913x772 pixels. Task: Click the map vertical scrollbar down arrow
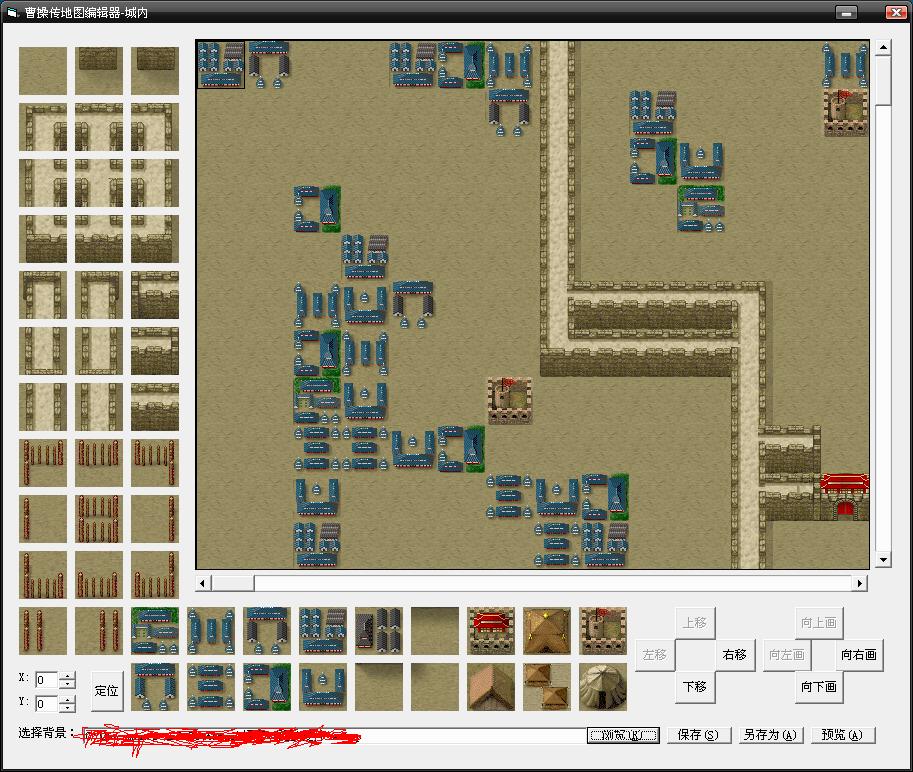pos(883,560)
